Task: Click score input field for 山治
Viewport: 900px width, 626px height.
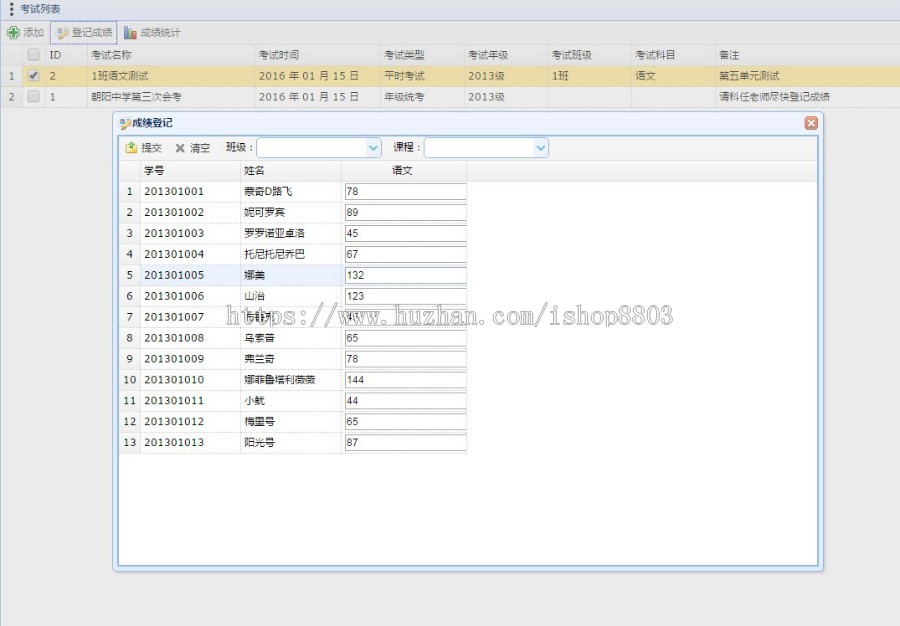Action: tap(405, 296)
